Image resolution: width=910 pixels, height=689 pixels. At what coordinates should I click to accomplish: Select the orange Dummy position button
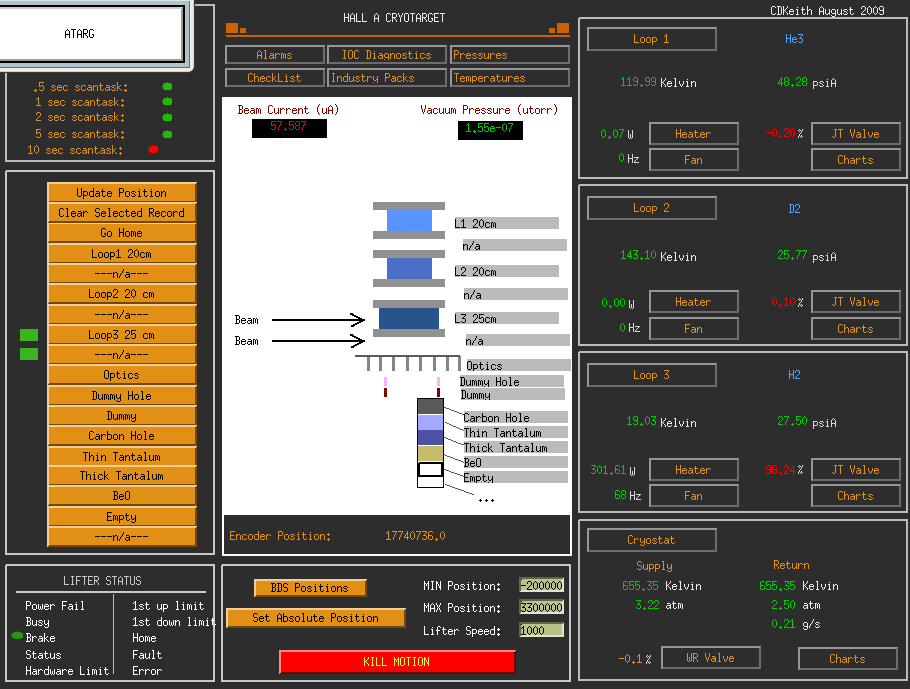click(x=122, y=416)
